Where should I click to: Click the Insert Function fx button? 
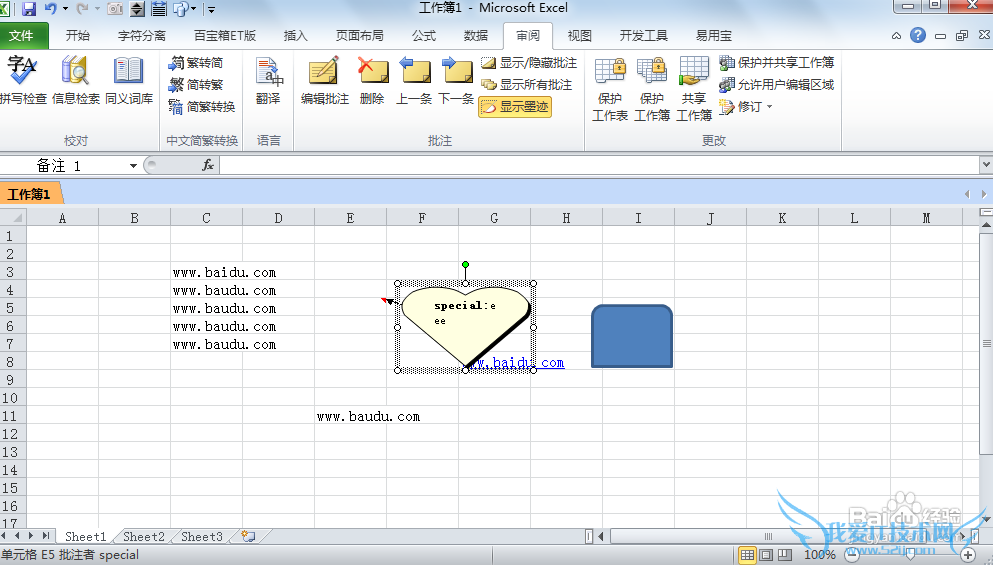click(x=208, y=165)
